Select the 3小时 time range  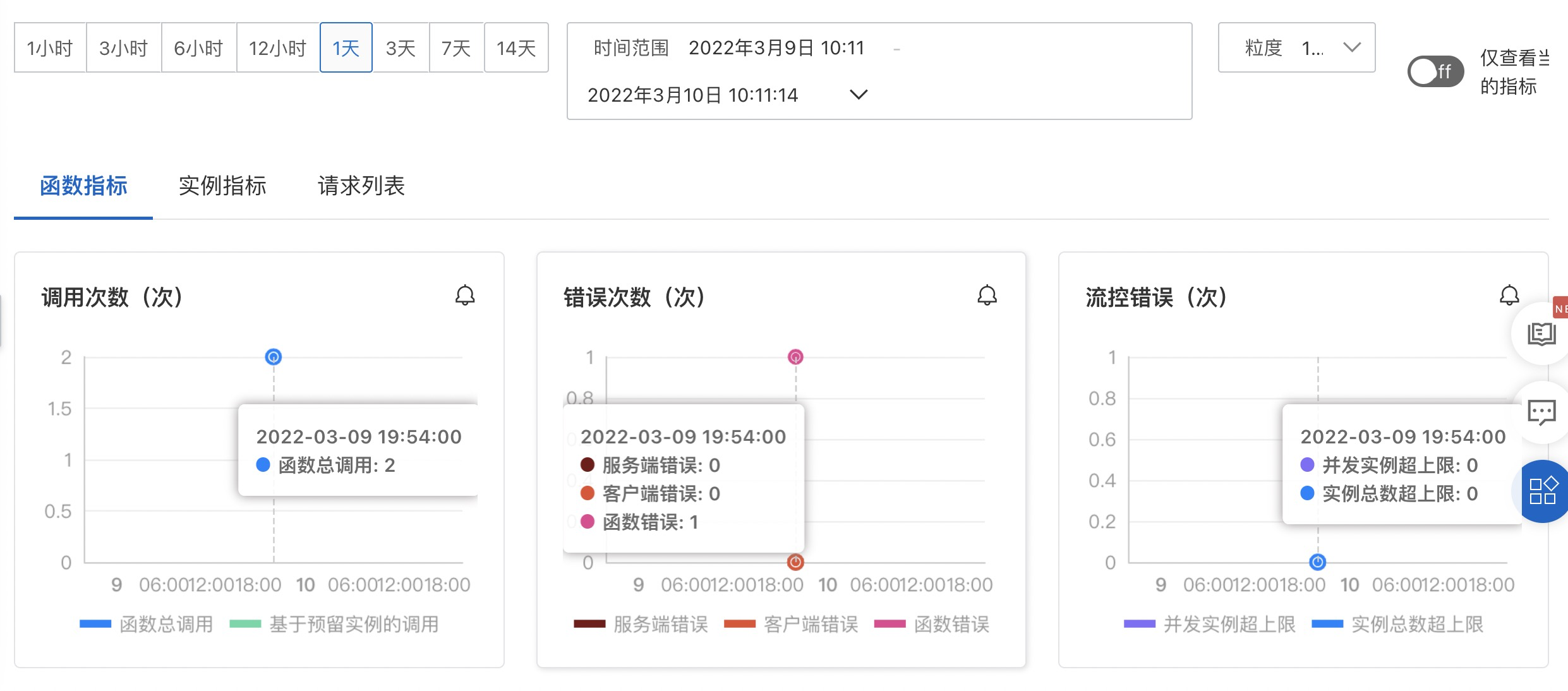pos(124,47)
